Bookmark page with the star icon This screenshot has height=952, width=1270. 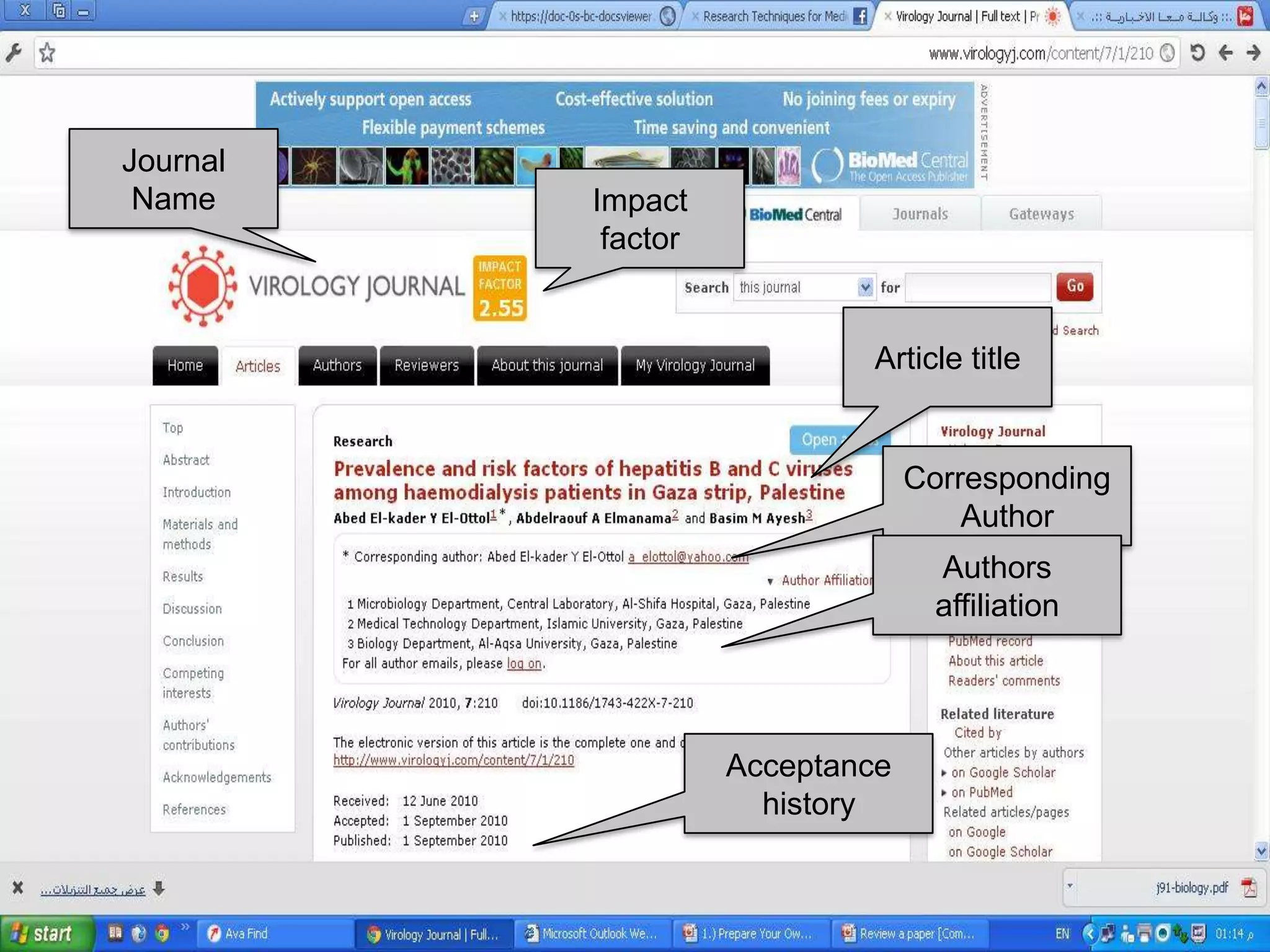click(x=47, y=53)
